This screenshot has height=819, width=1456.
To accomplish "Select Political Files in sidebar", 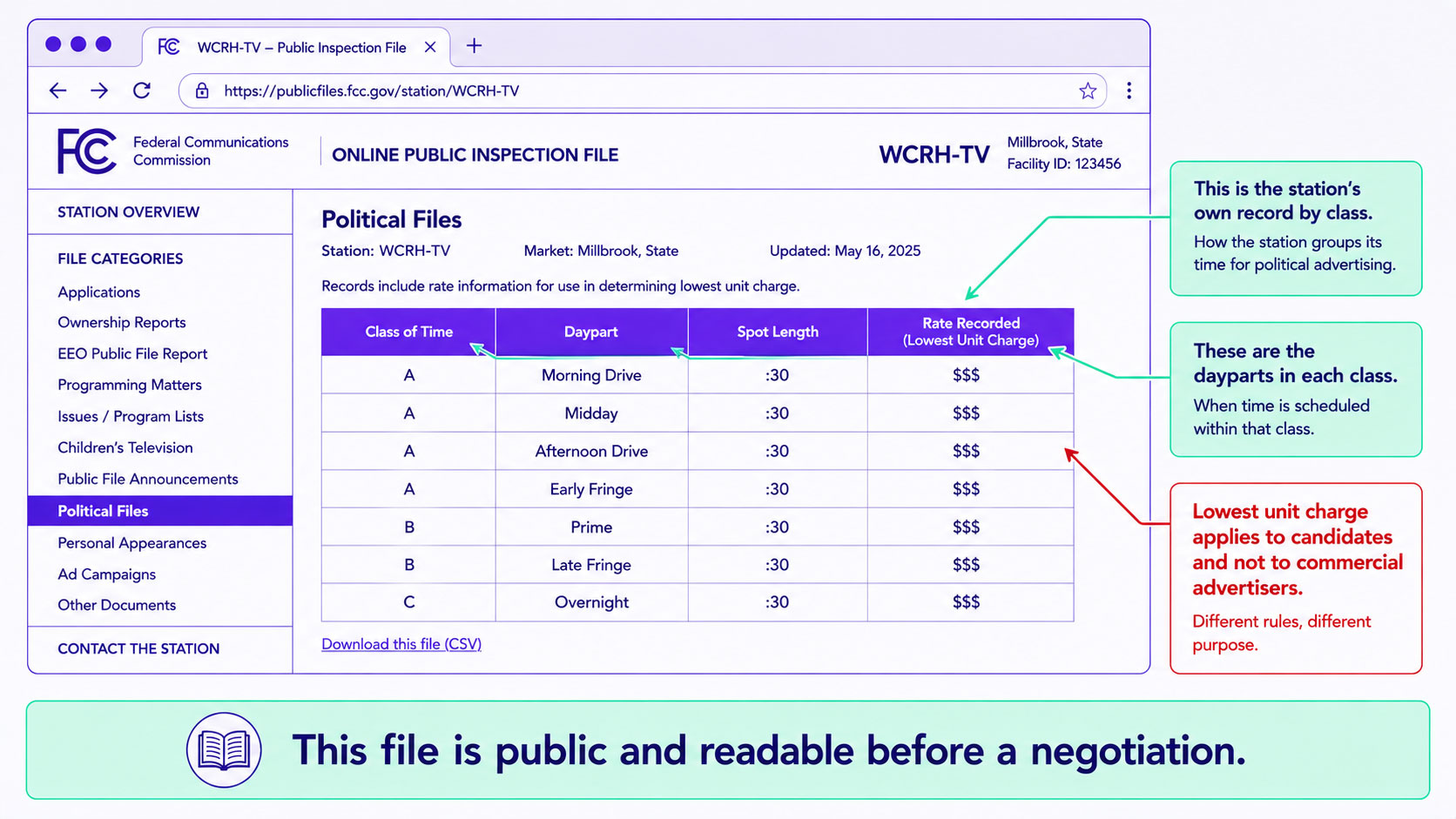I will click(x=160, y=511).
